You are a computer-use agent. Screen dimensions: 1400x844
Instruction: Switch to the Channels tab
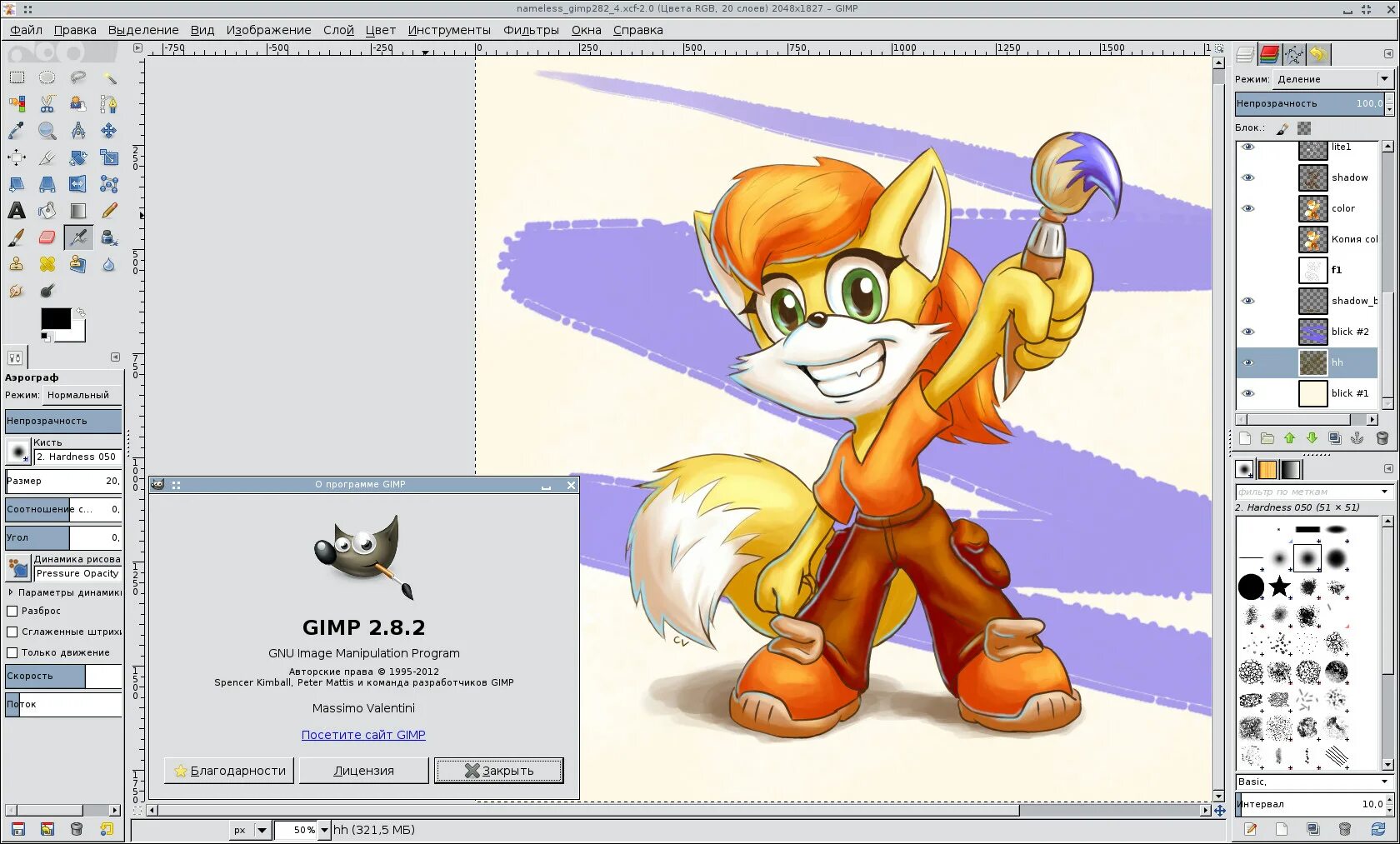1269,55
